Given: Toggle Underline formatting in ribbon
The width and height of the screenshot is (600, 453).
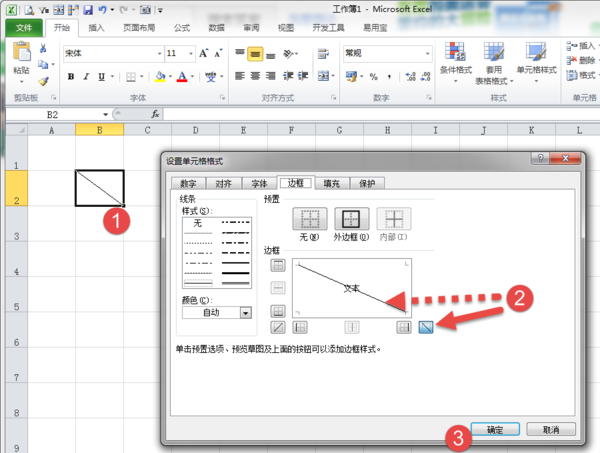Looking at the screenshot, I should coord(101,76).
